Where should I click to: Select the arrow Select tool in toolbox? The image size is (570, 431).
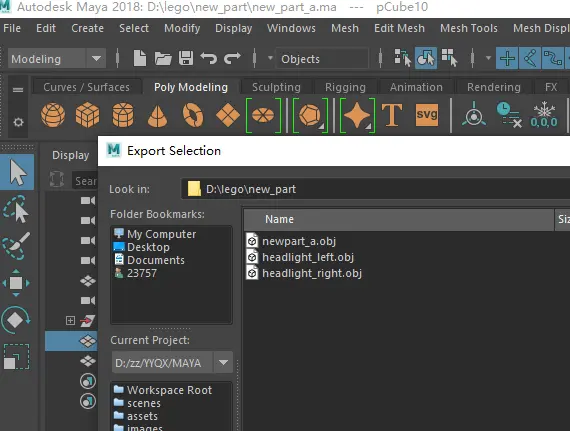17,172
